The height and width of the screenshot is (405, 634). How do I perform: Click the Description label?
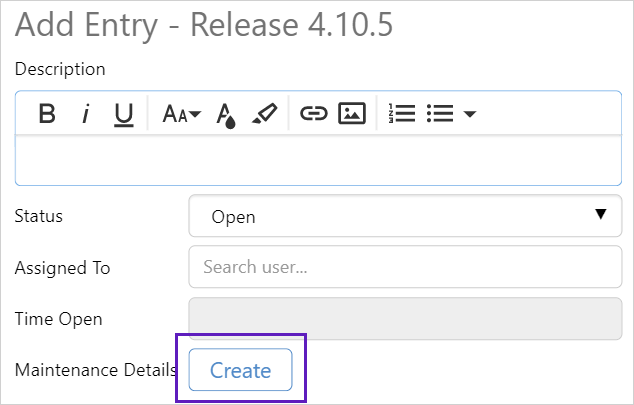(x=60, y=69)
